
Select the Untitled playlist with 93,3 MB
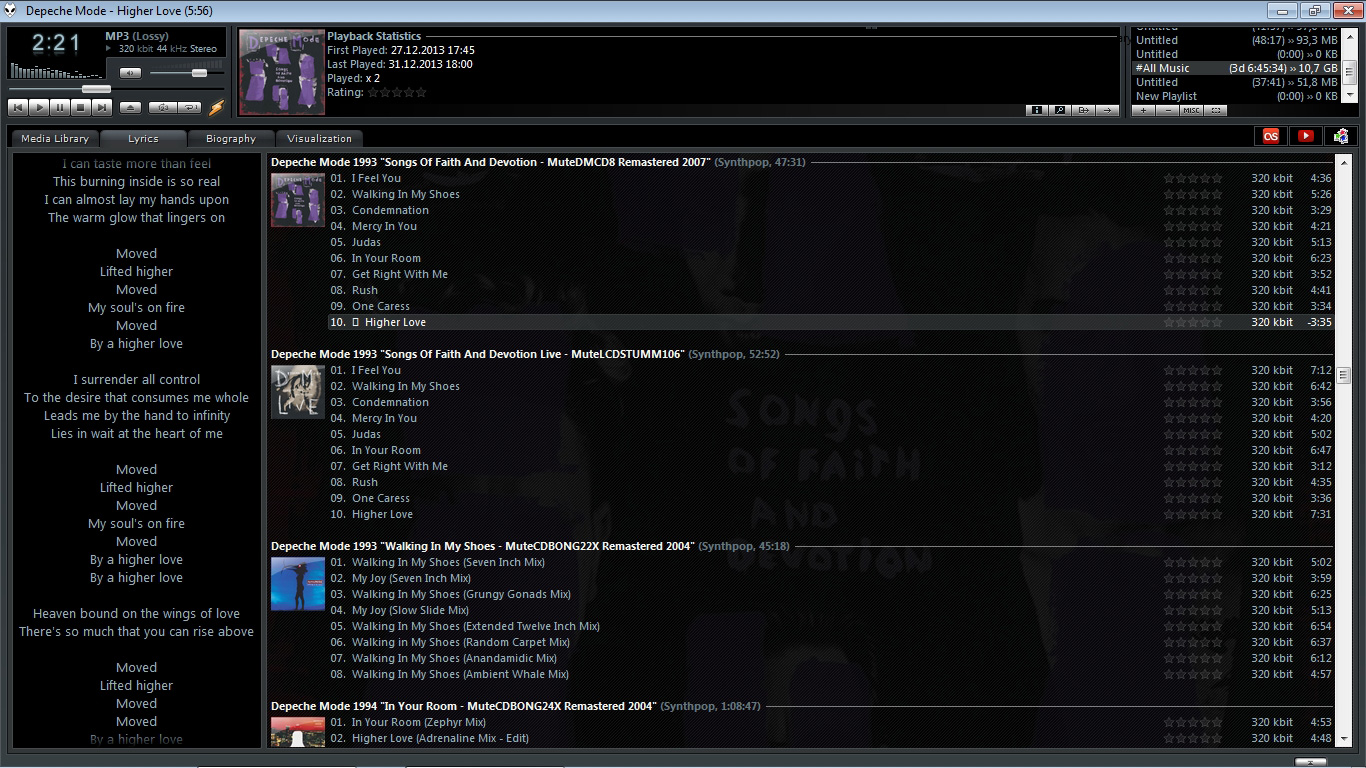coord(1236,40)
